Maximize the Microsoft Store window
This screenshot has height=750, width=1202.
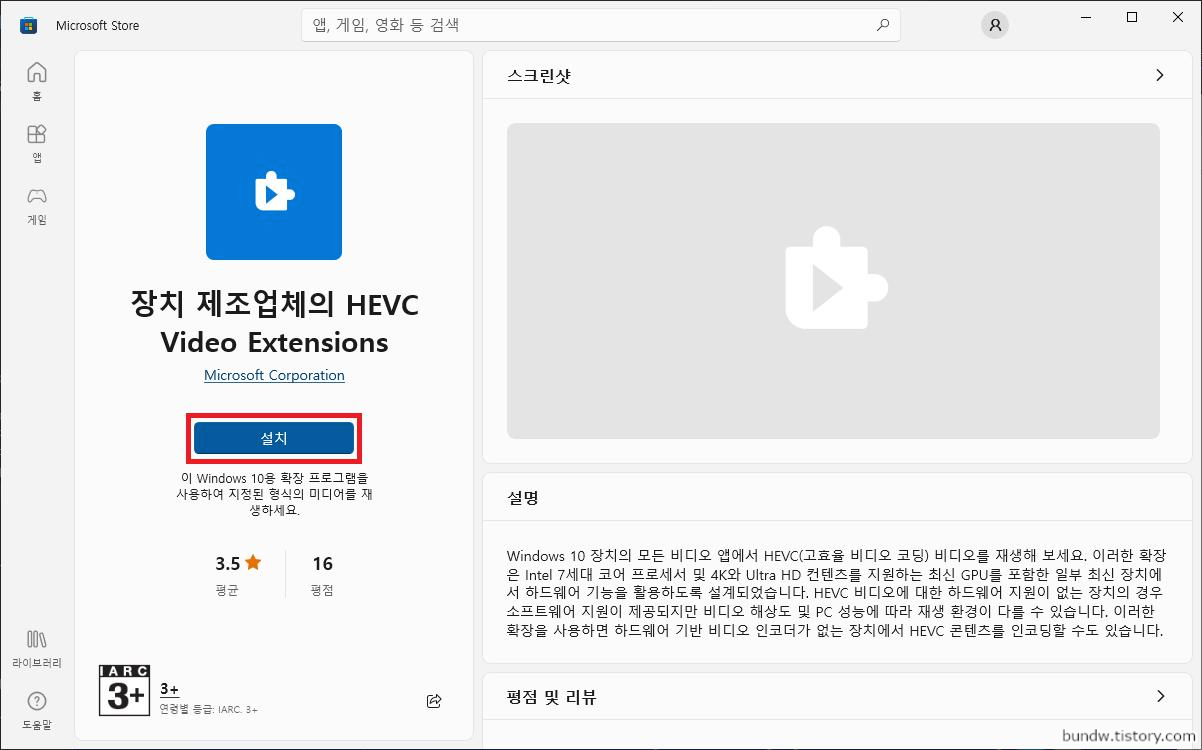[x=1132, y=17]
